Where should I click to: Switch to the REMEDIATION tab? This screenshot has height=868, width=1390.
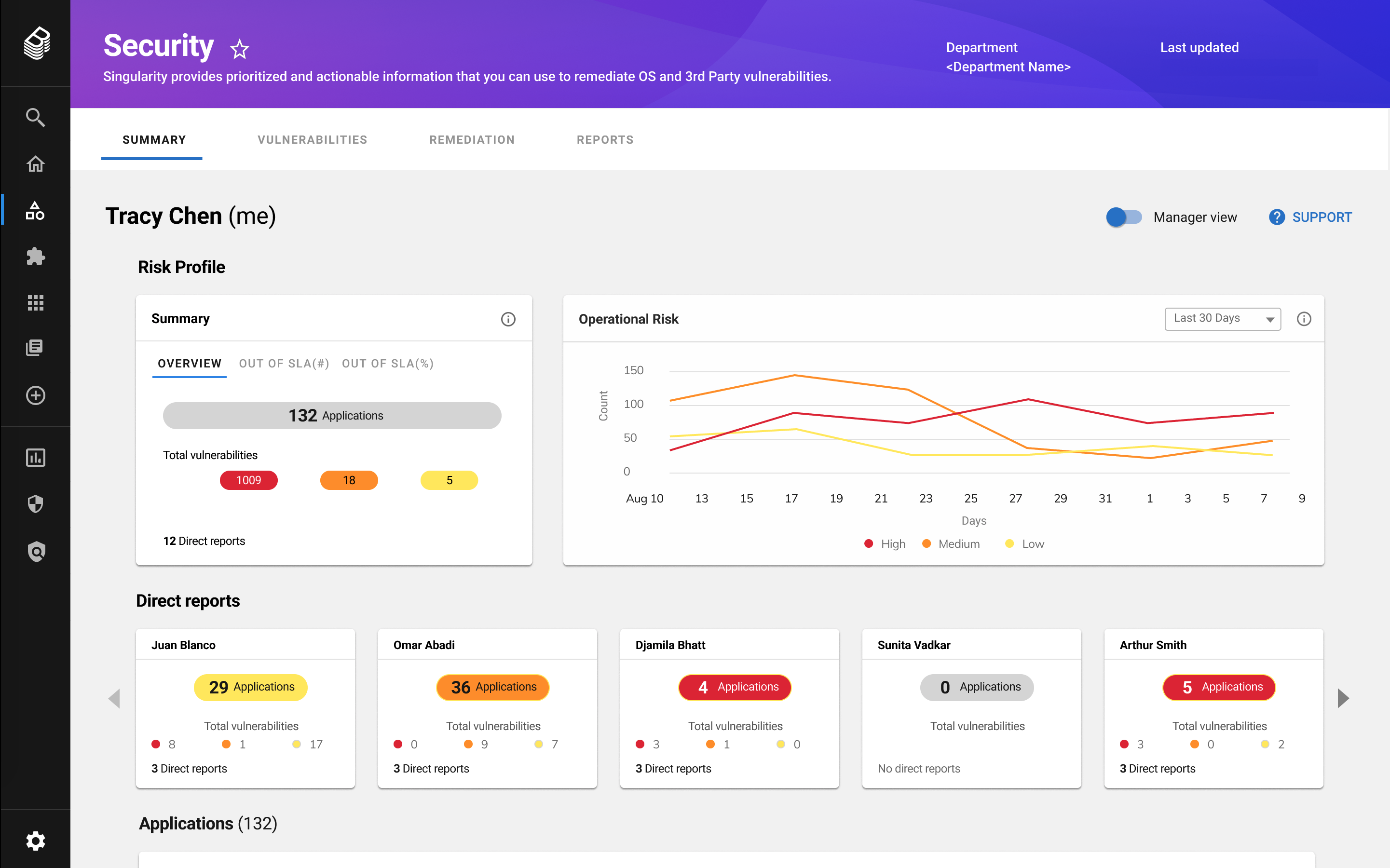472,139
